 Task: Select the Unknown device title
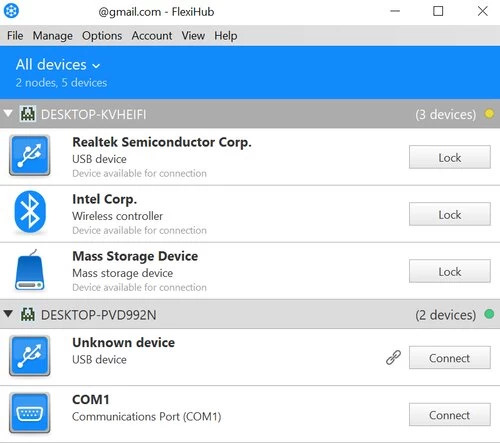123,343
